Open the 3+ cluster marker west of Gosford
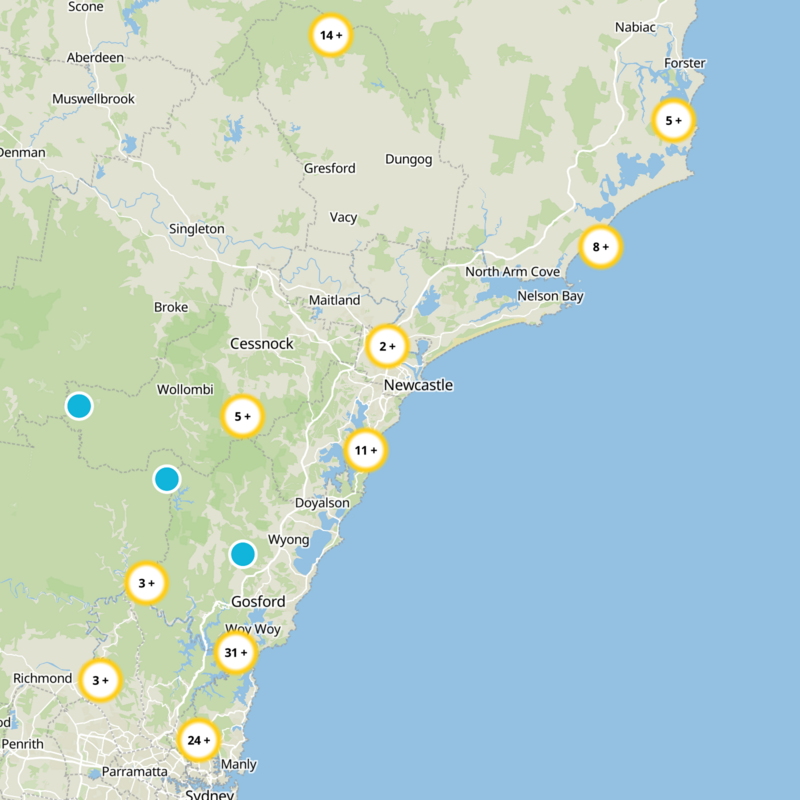The height and width of the screenshot is (800, 800). (146, 583)
